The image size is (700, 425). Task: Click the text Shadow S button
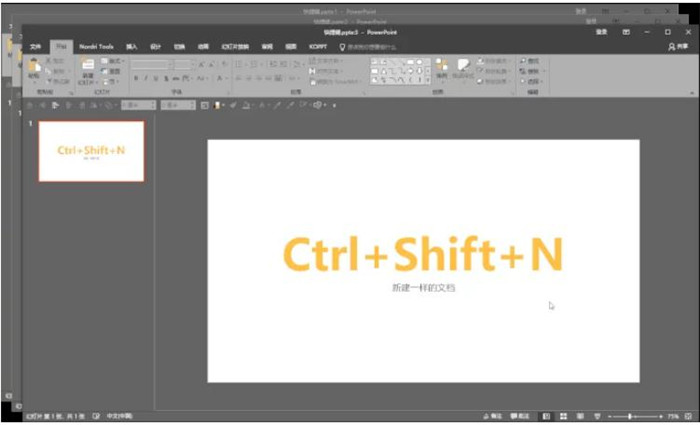pos(166,78)
